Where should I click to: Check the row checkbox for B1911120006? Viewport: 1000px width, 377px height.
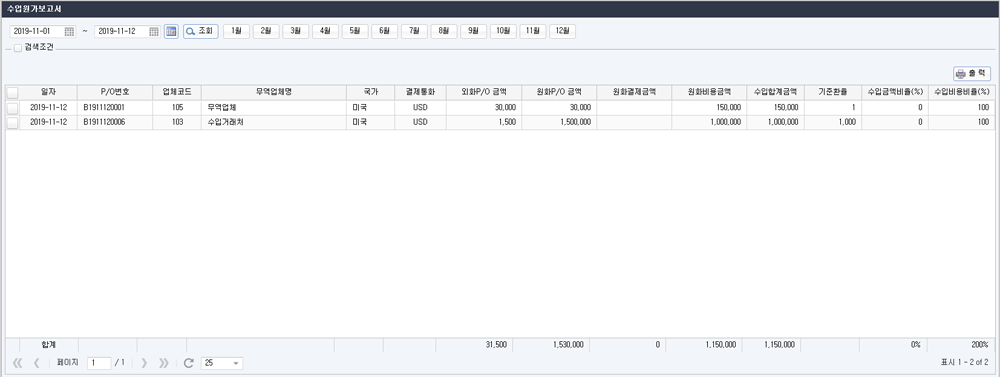(x=12, y=122)
